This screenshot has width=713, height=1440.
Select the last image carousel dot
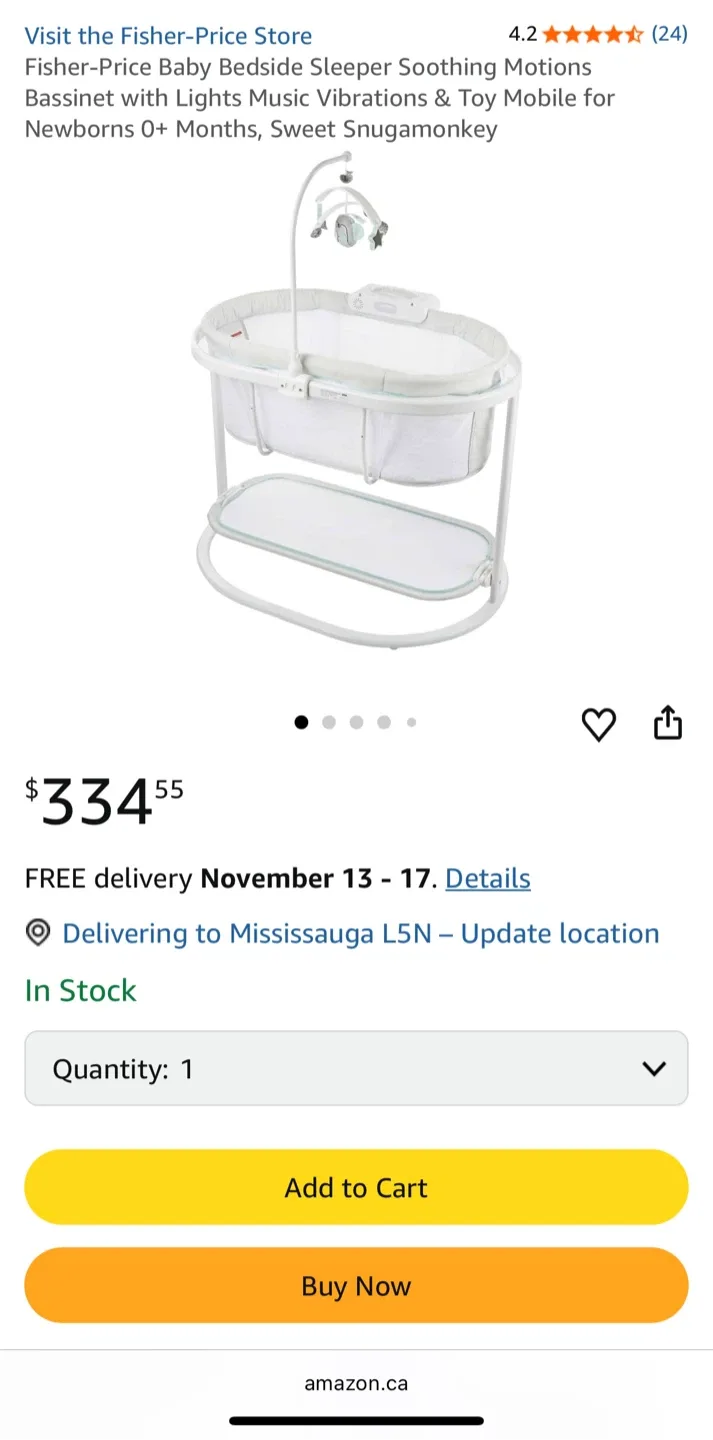411,722
